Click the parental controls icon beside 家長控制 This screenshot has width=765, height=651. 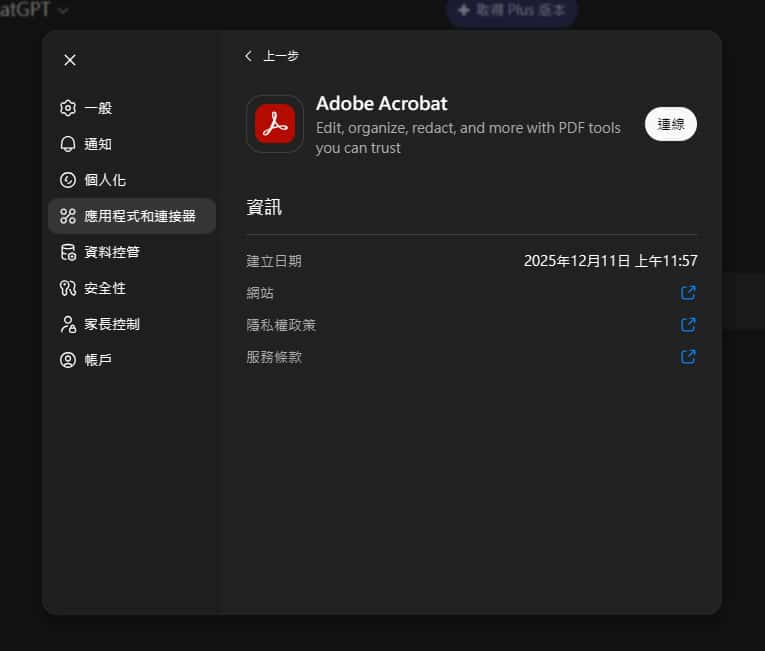(x=68, y=324)
